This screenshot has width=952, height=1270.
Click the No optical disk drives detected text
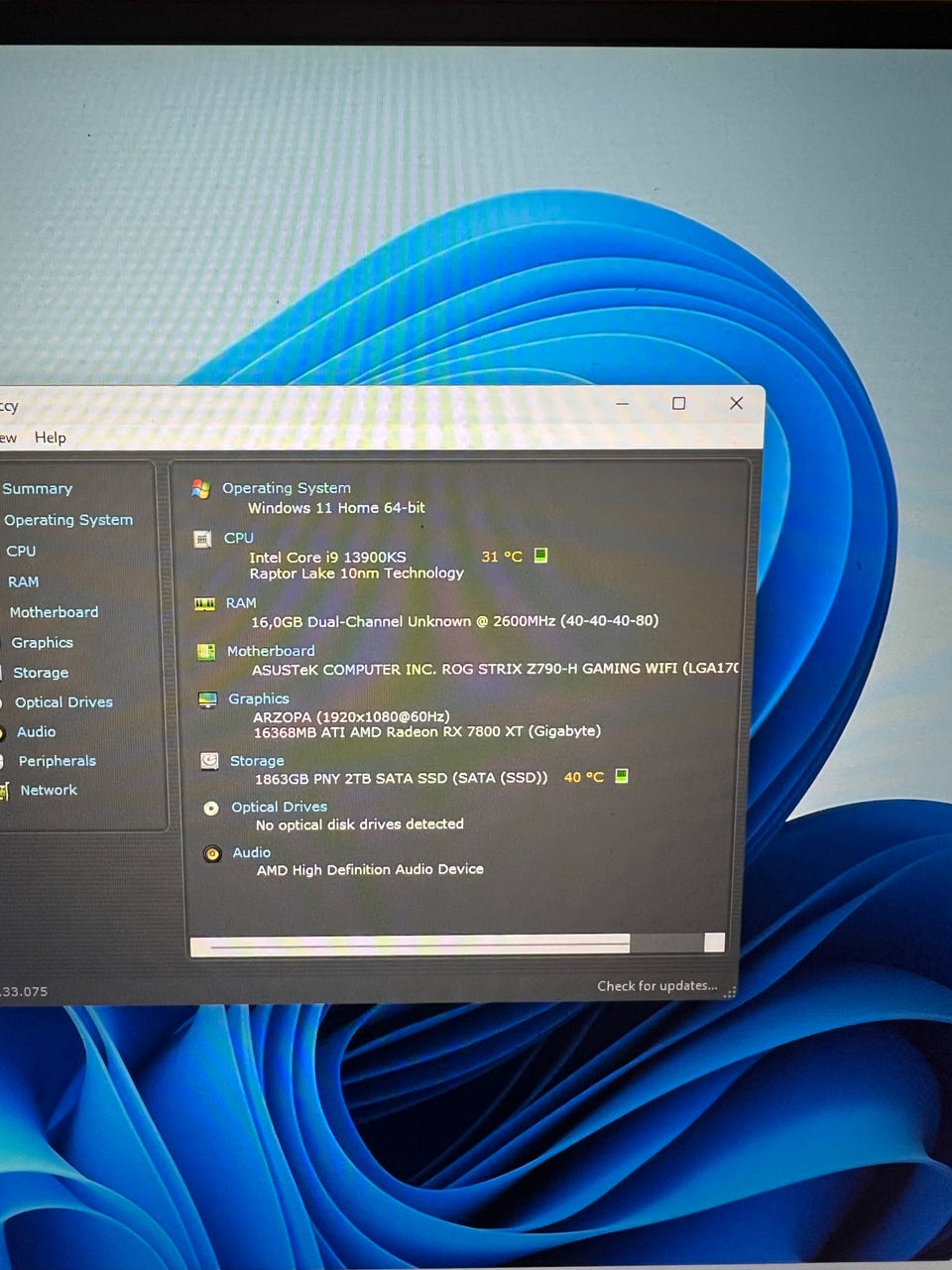[x=360, y=825]
